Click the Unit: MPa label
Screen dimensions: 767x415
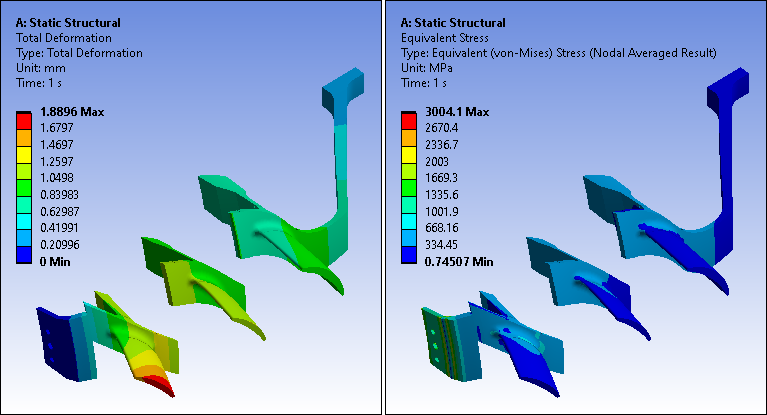pos(427,68)
